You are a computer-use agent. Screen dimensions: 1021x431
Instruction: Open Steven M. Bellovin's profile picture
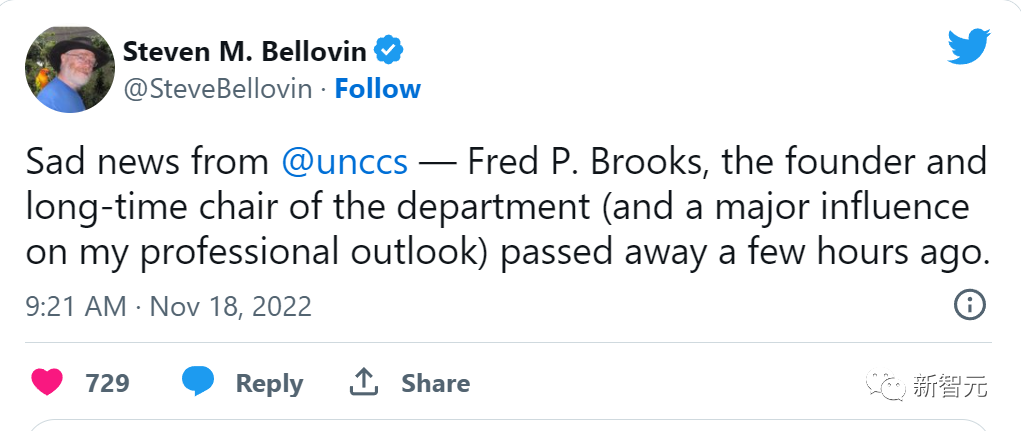pos(67,68)
